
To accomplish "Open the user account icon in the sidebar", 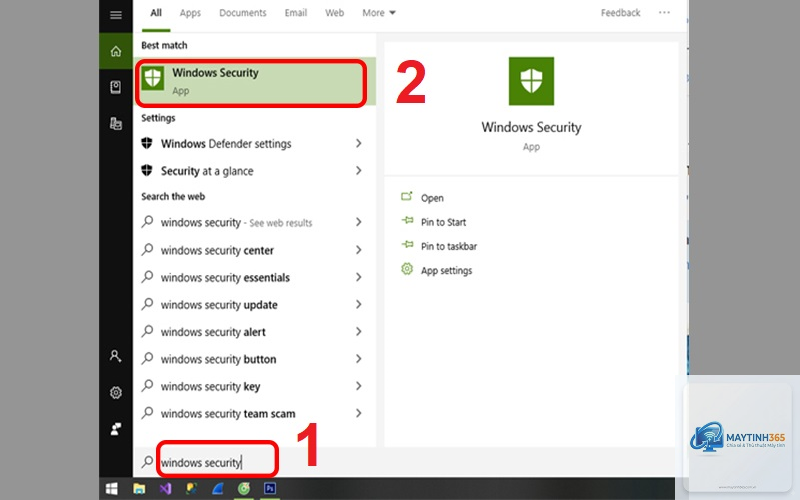I will pos(116,356).
